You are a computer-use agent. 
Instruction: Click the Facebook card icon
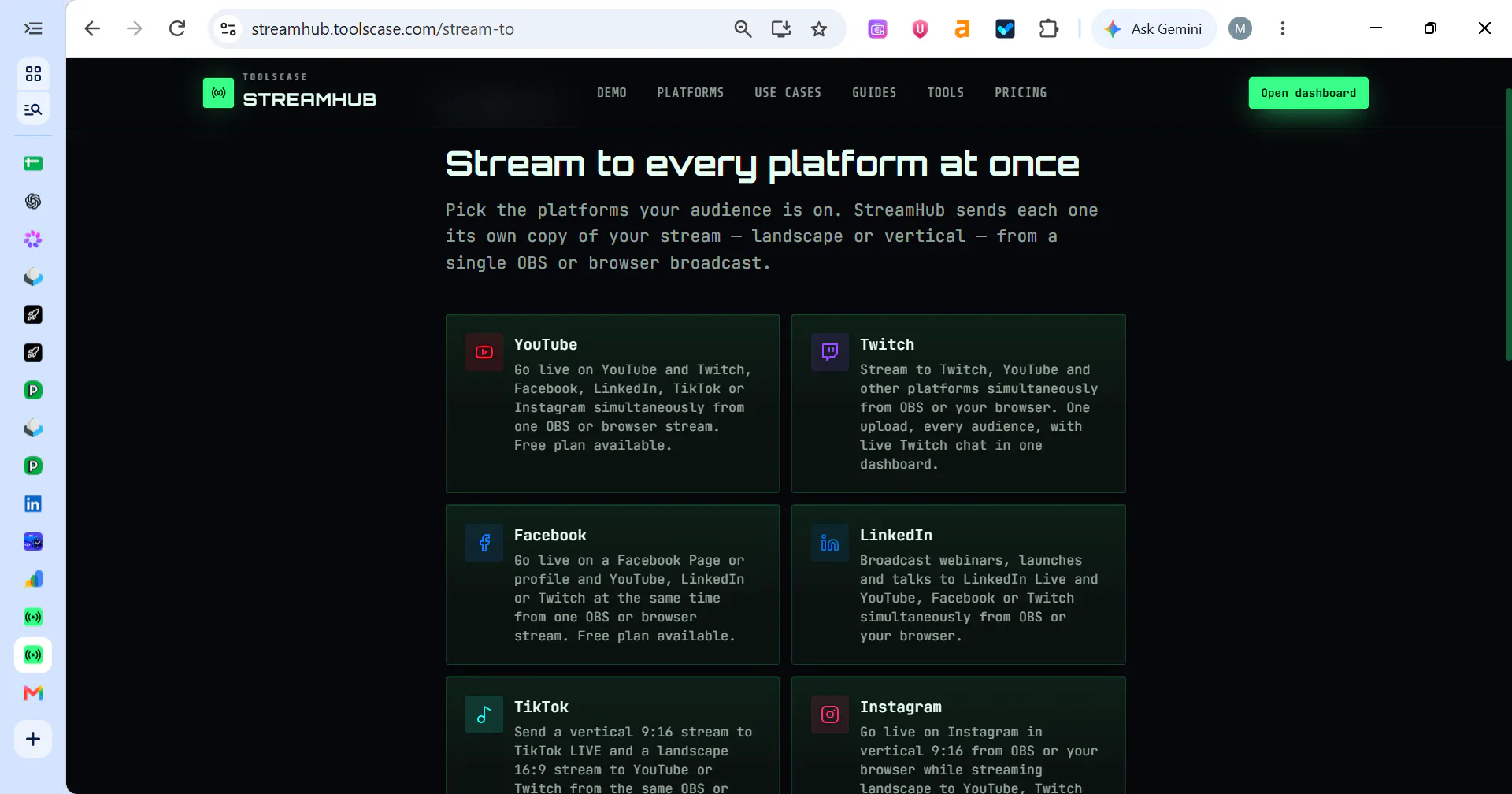484,543
